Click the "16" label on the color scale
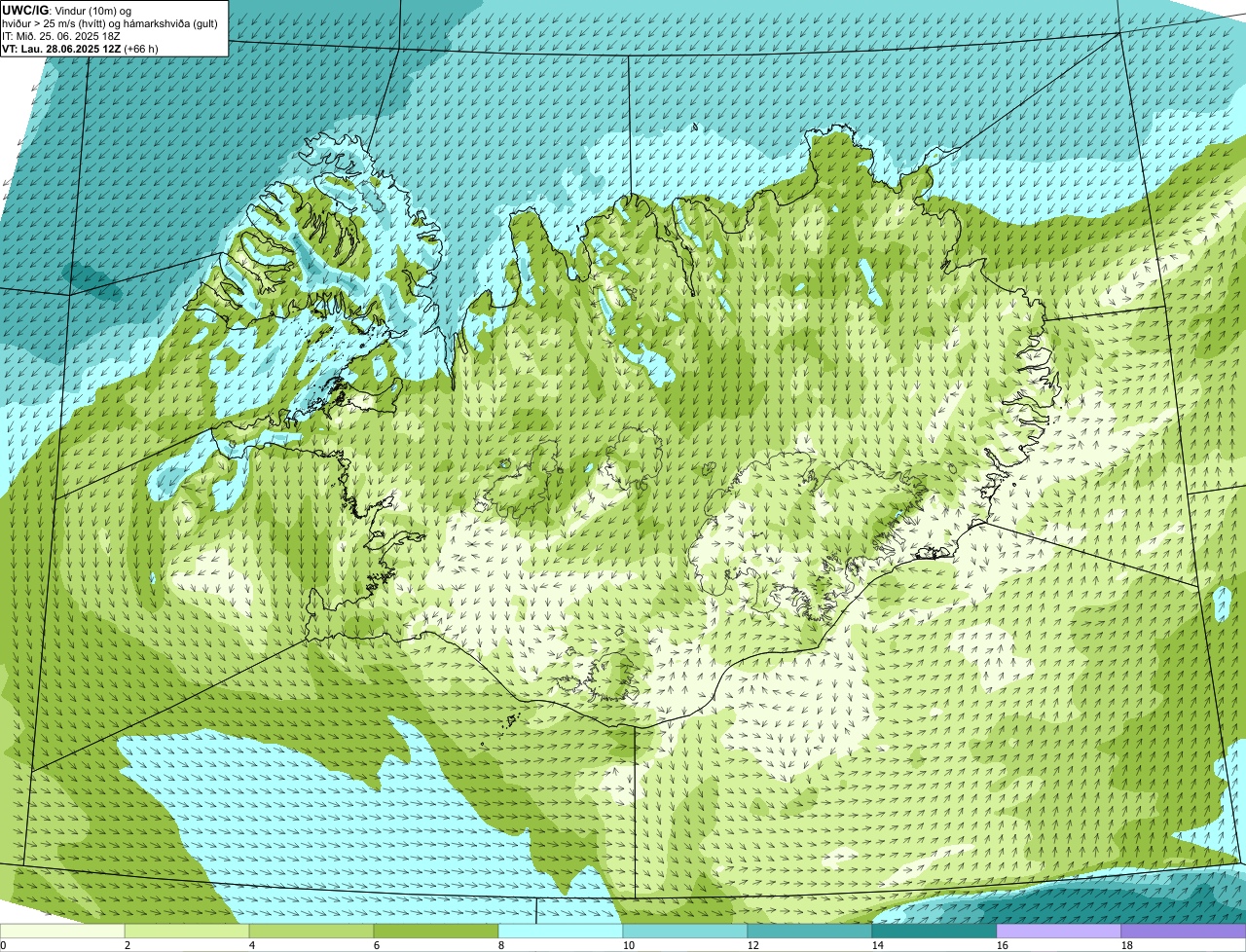The image size is (1246, 952). (x=1003, y=945)
